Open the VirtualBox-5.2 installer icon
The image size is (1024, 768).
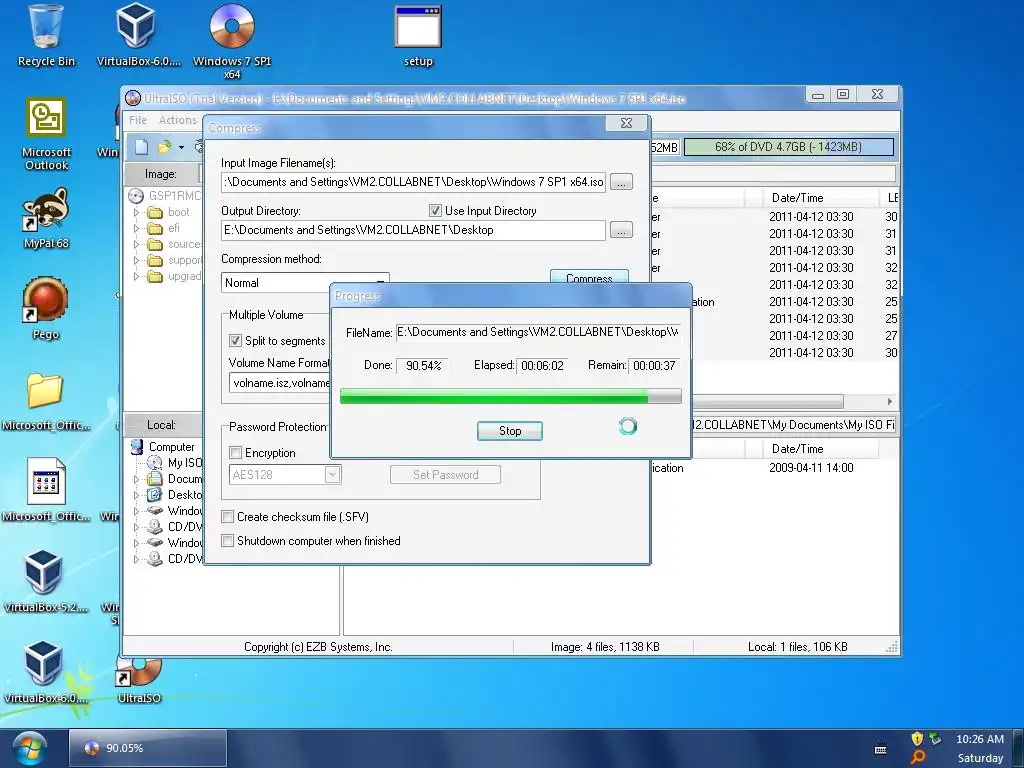pos(44,581)
